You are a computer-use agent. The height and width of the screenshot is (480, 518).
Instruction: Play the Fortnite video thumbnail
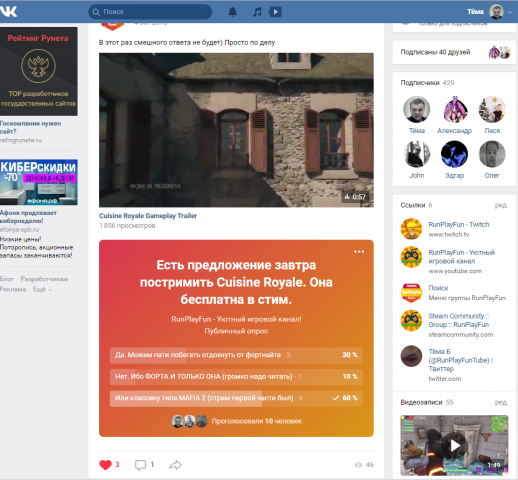point(454,445)
